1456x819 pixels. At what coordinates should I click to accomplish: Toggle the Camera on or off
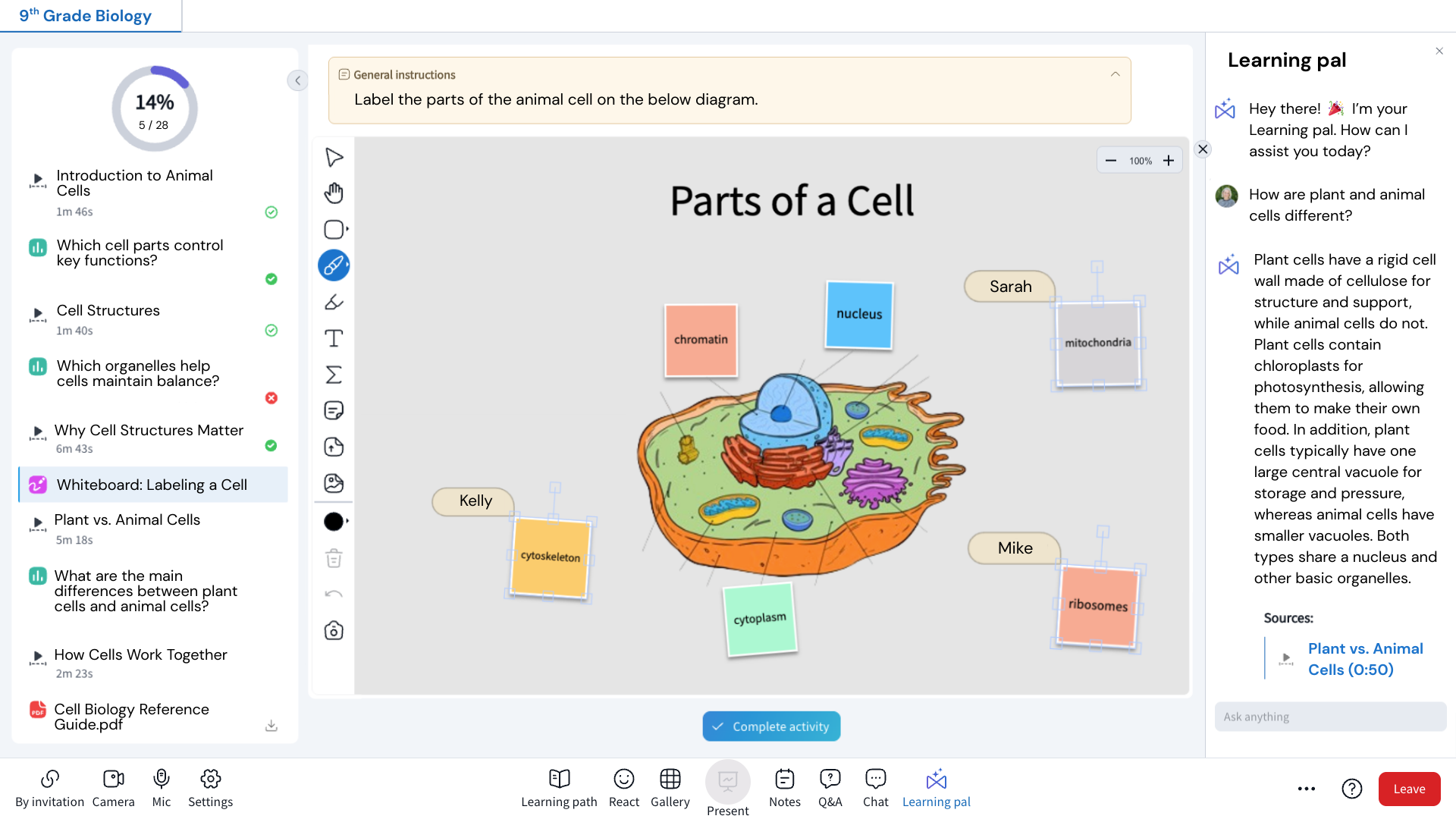pos(113,788)
